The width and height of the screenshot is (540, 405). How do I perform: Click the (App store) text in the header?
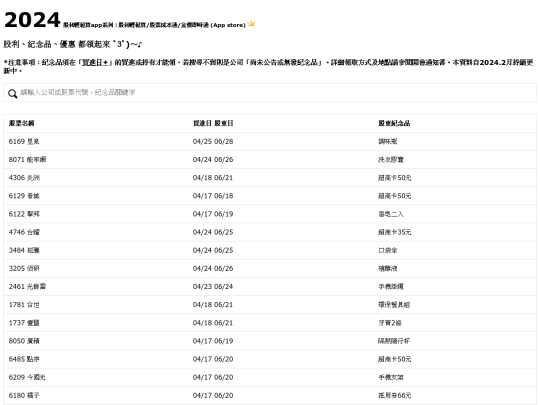coord(228,25)
